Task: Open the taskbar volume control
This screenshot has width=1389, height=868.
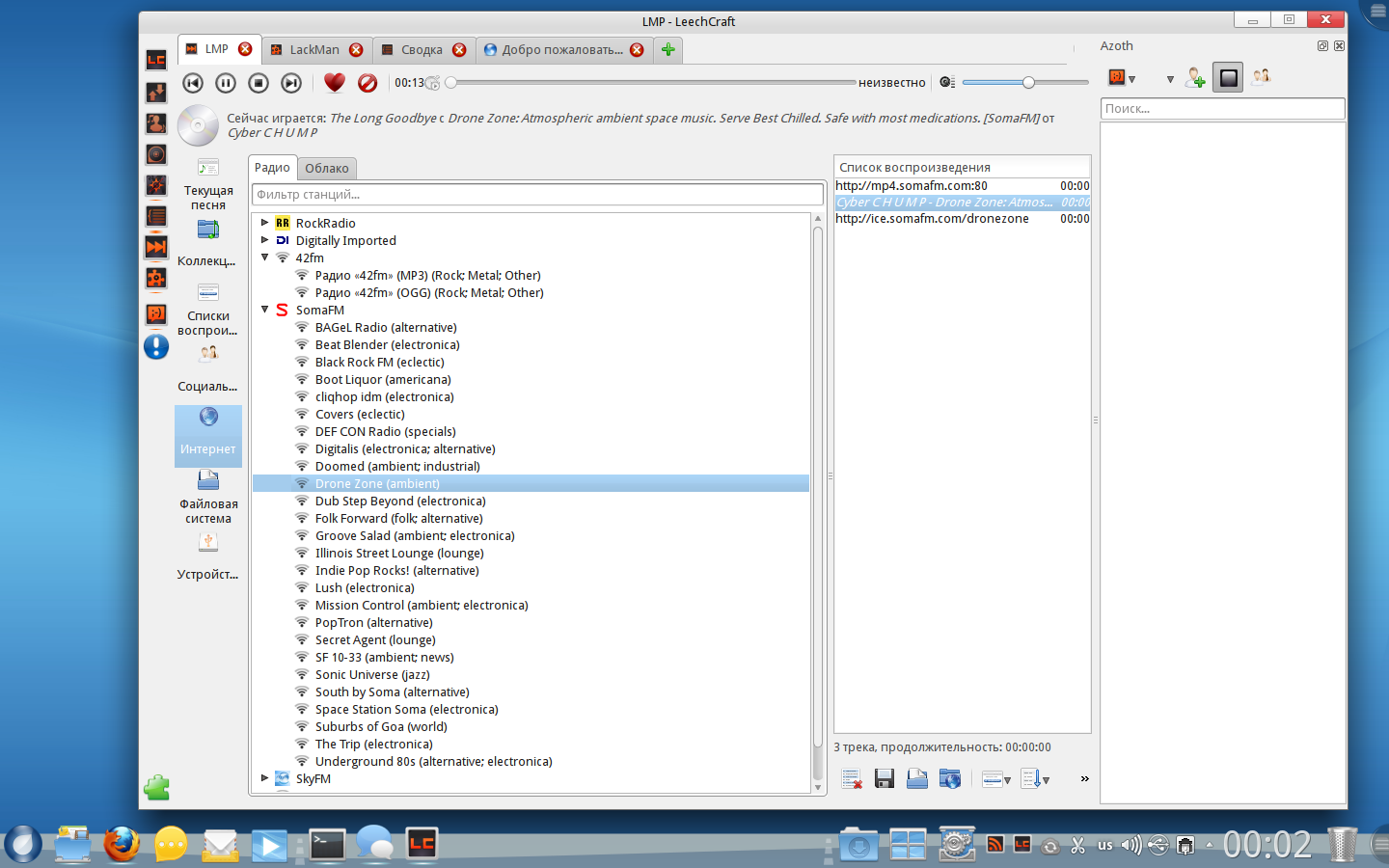Action: [x=1131, y=846]
